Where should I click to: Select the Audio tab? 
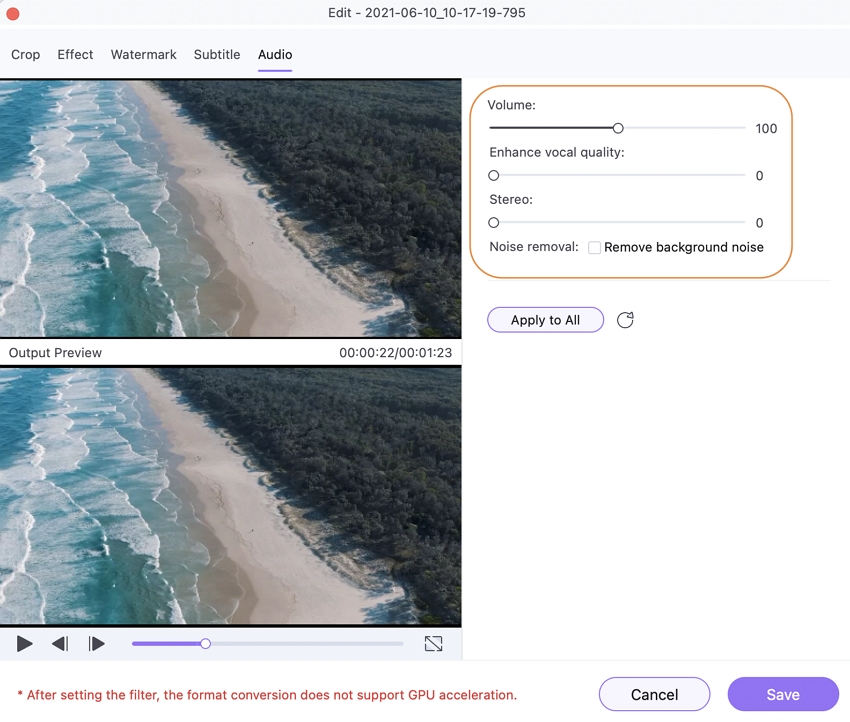tap(275, 55)
